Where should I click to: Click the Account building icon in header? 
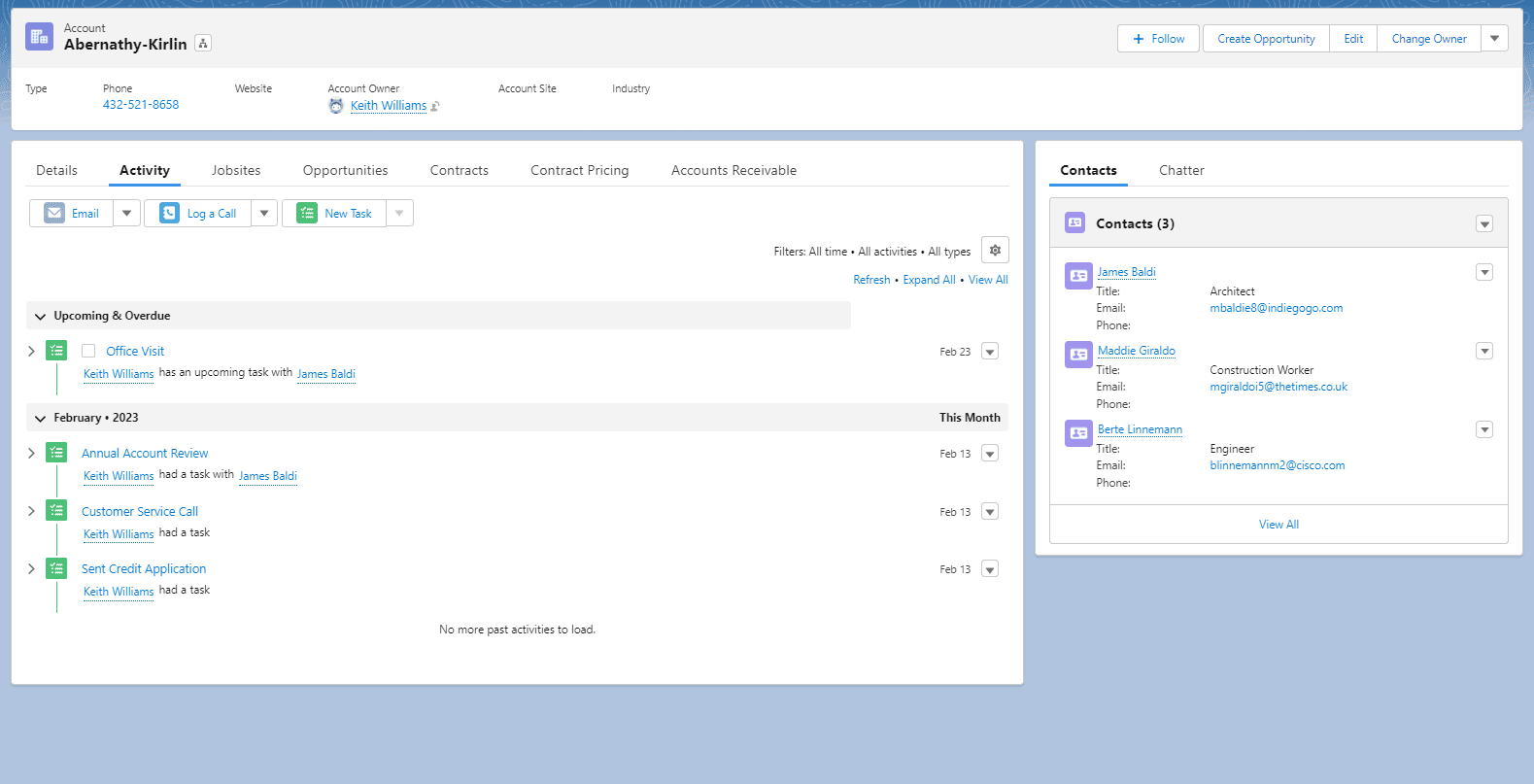point(39,37)
